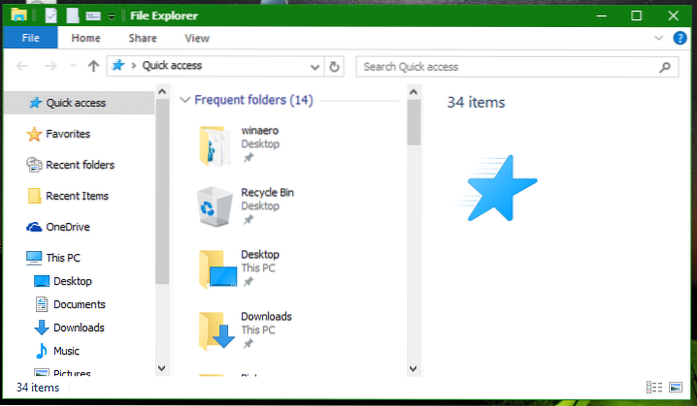Click the pin icon under Desktop

(x=248, y=281)
